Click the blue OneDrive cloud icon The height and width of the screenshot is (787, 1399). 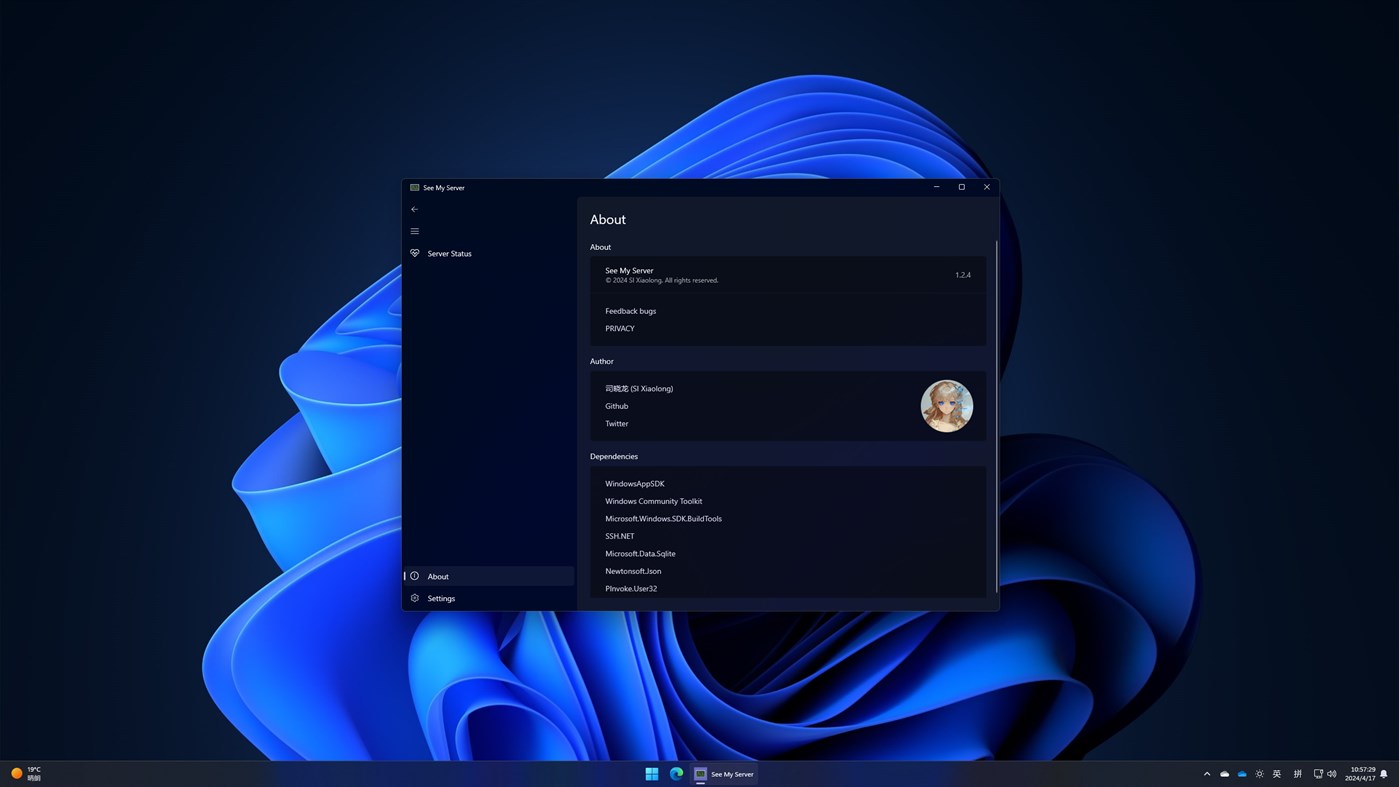1241,773
